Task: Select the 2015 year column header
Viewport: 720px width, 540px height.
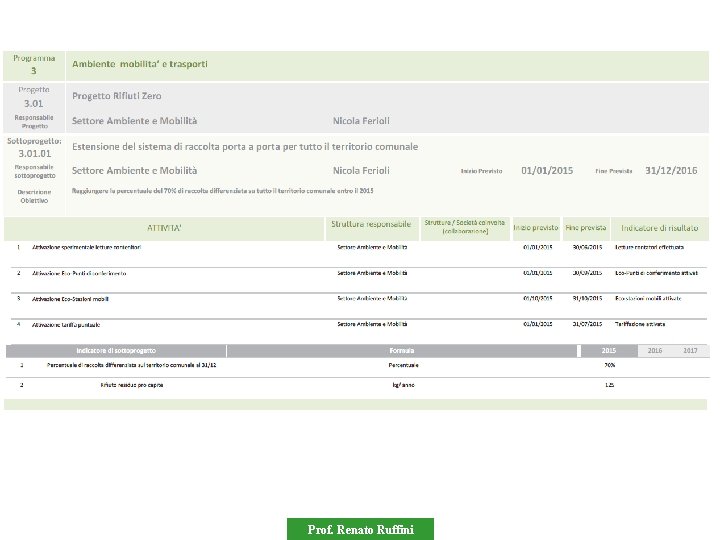Action: (609, 350)
